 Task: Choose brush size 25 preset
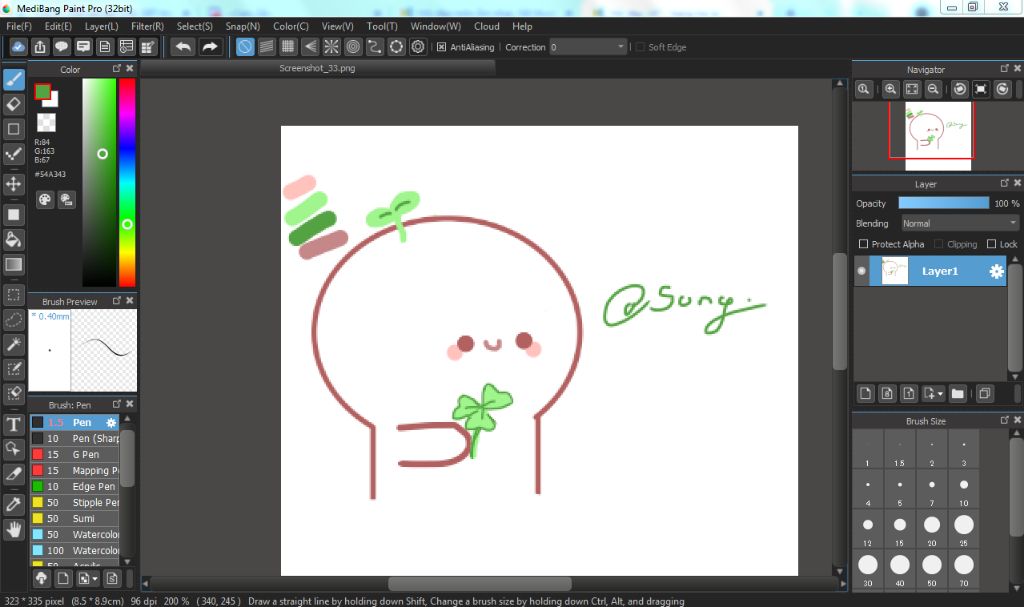pyautogui.click(x=964, y=529)
